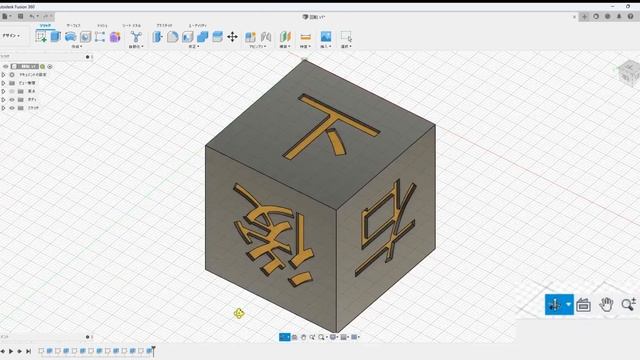Viewport: 640px width, 360px height.
Task: Select the Combine tool
Action: click(x=202, y=37)
